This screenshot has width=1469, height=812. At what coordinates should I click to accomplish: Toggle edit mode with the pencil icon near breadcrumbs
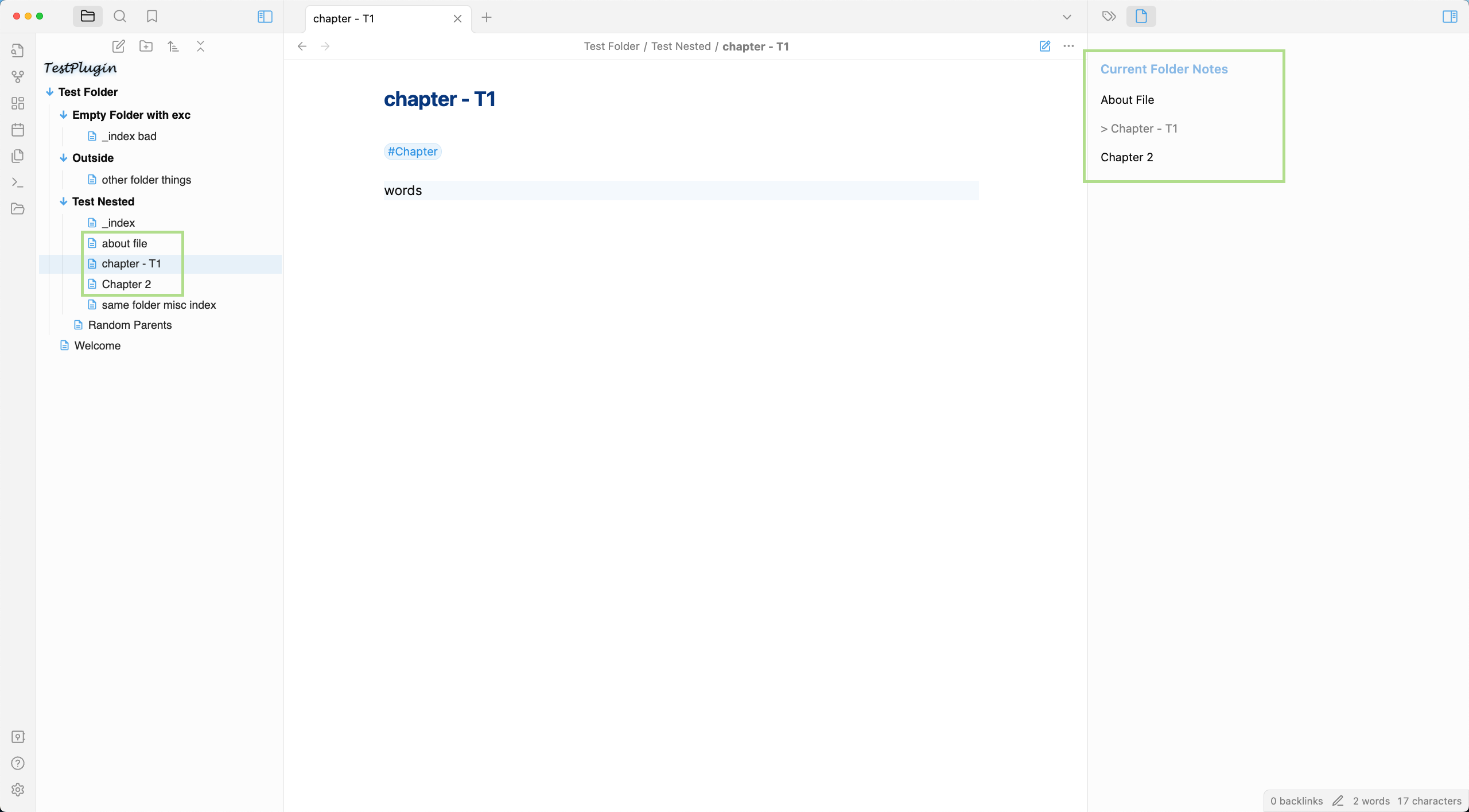tap(1045, 46)
